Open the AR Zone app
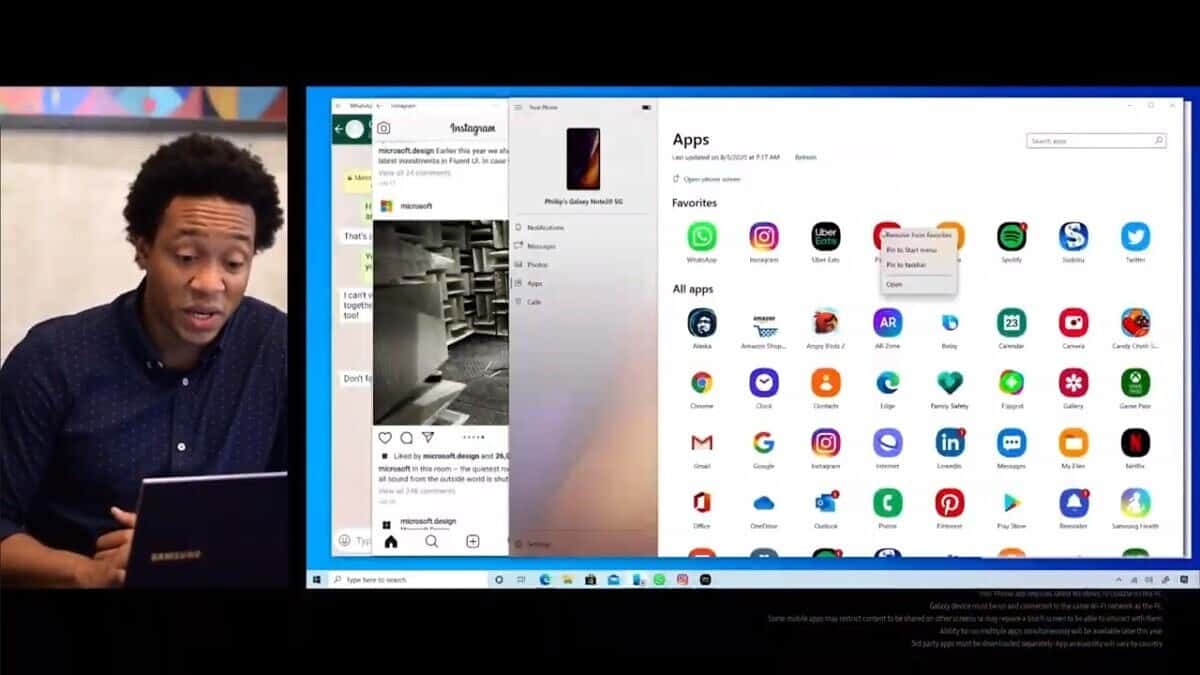The height and width of the screenshot is (675, 1200). click(887, 322)
